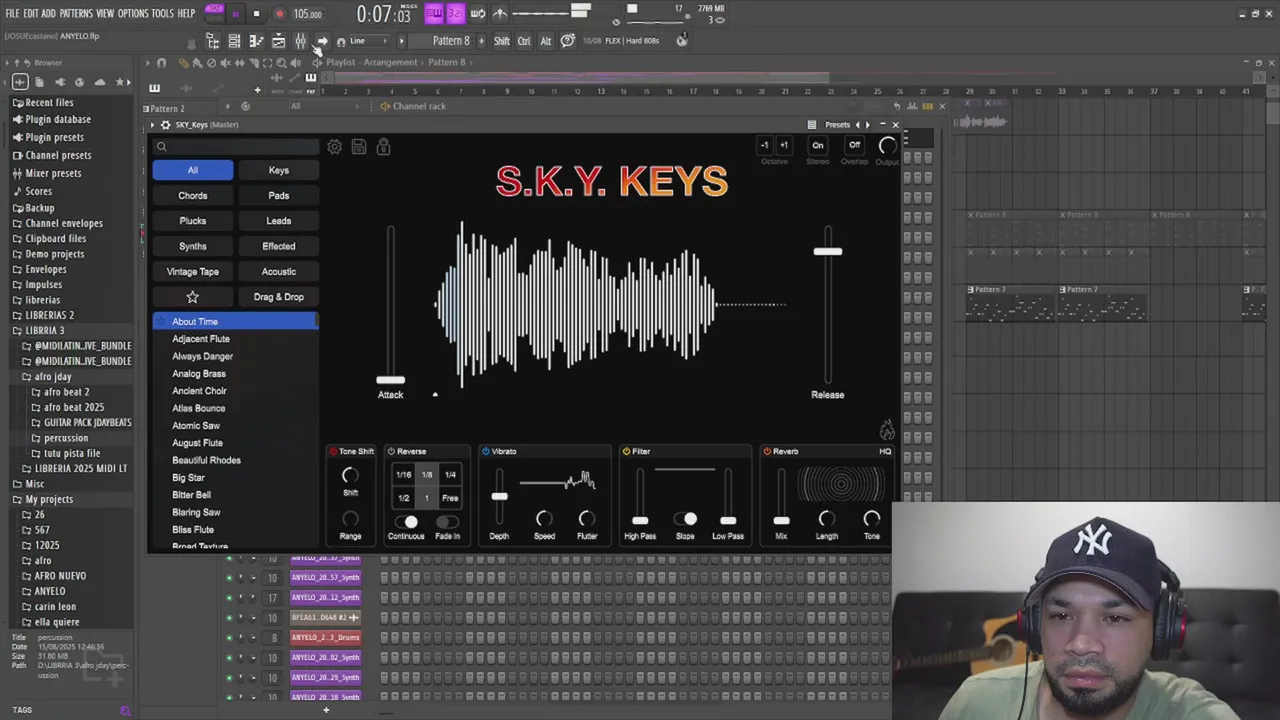This screenshot has height=720, width=1280.
Task: Lower the octave with the -1 button
Action: [765, 145]
